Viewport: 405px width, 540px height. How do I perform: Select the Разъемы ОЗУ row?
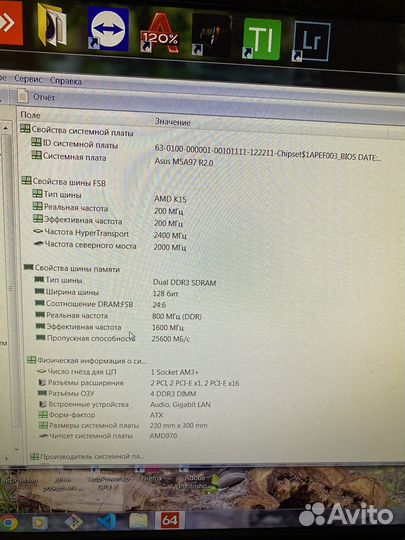pos(117,394)
